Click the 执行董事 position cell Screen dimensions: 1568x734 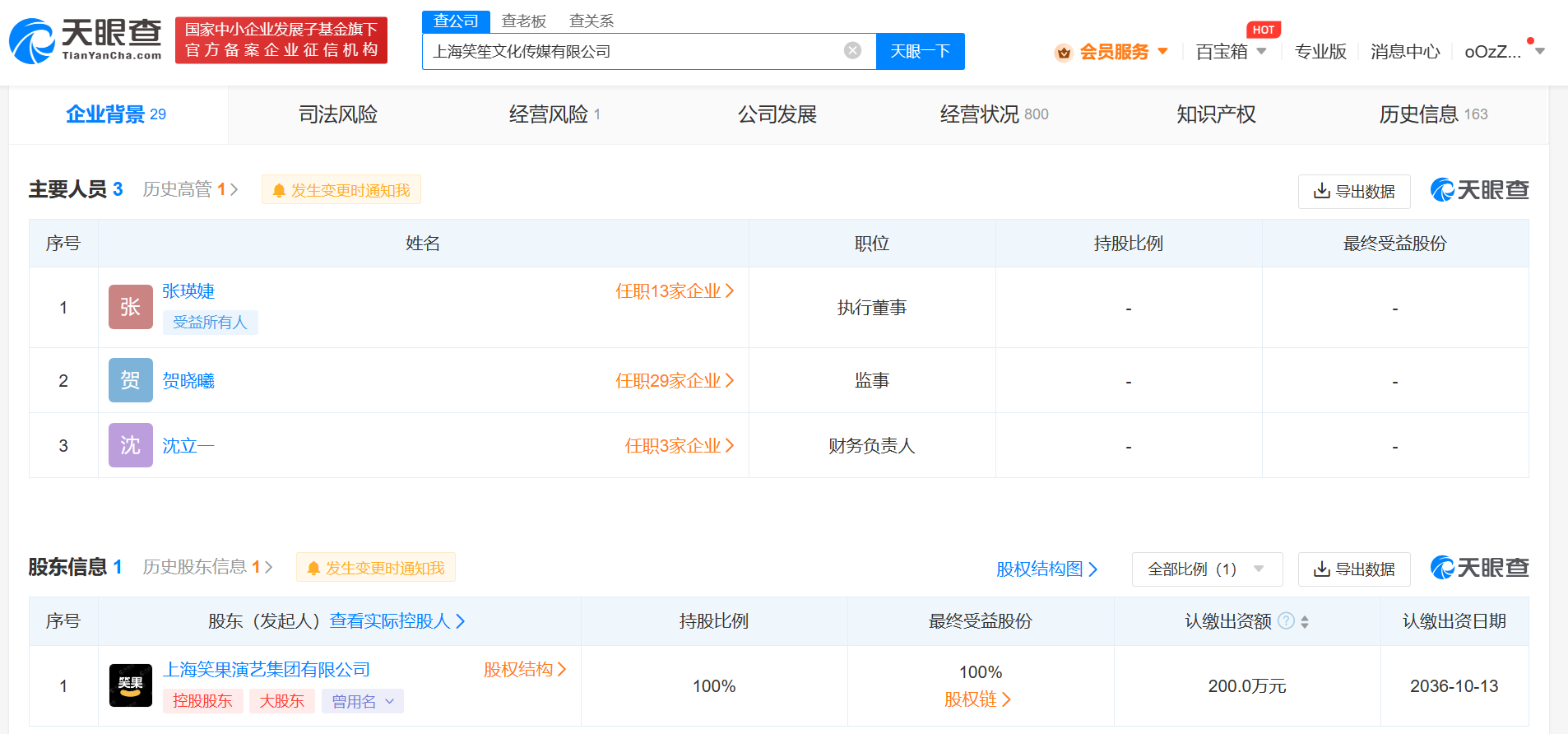click(872, 308)
